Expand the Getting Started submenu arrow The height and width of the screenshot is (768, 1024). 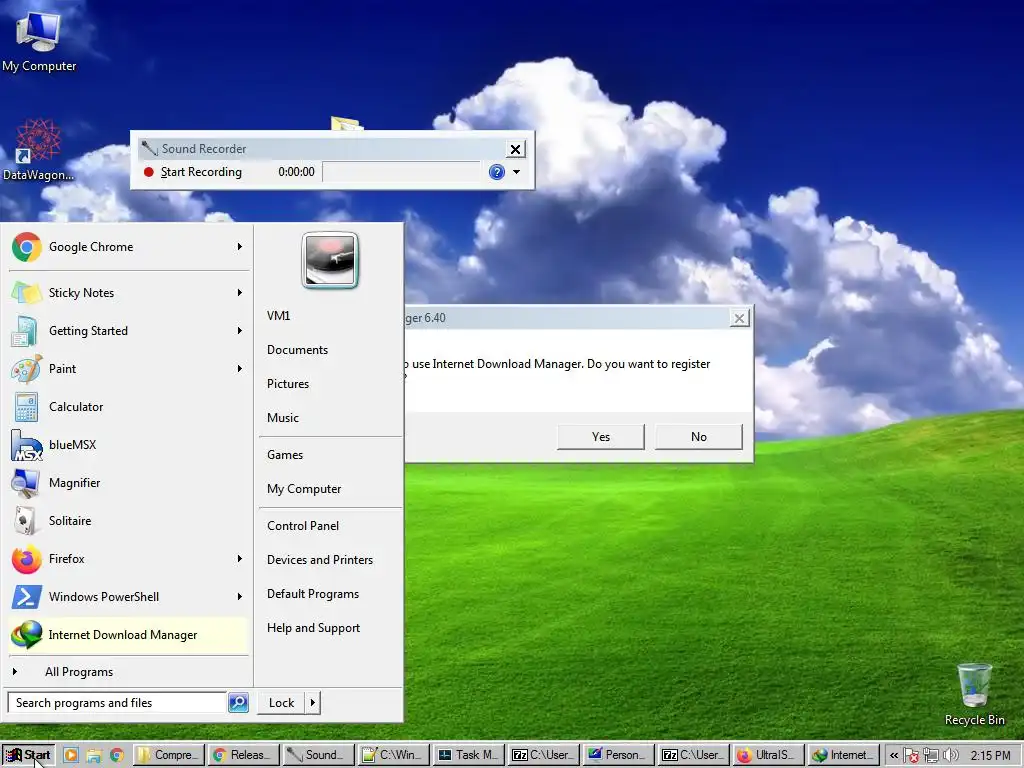click(240, 330)
